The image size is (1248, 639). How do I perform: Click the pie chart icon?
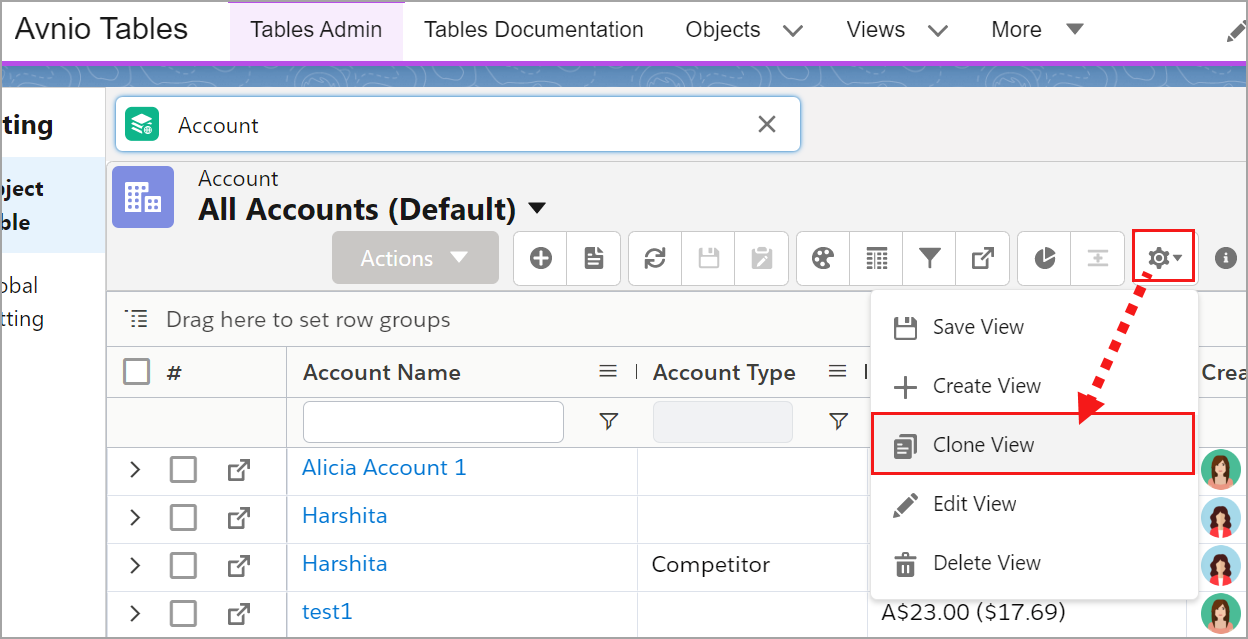click(x=1044, y=259)
